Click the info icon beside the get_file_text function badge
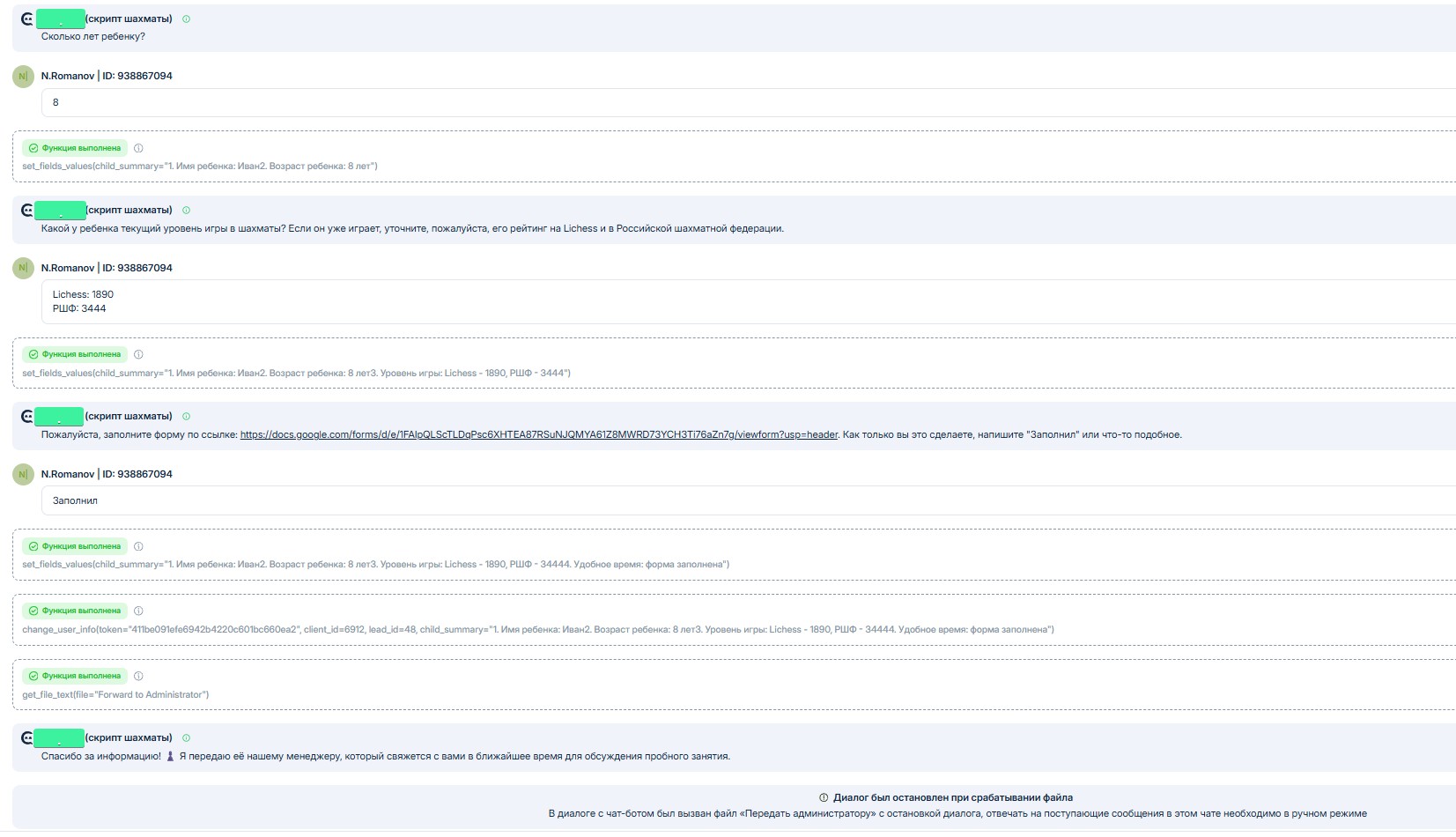 [138, 677]
